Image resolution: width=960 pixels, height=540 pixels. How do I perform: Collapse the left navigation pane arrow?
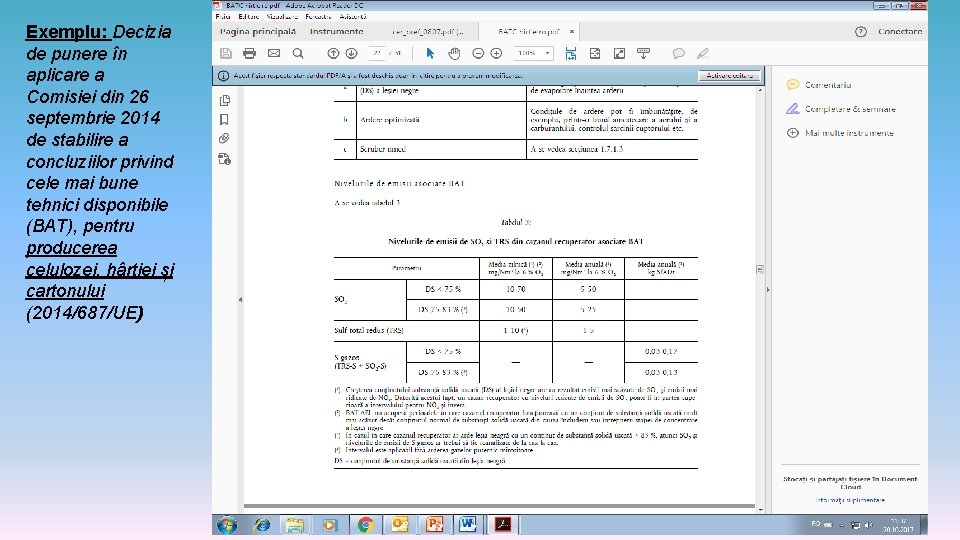tap(240, 299)
